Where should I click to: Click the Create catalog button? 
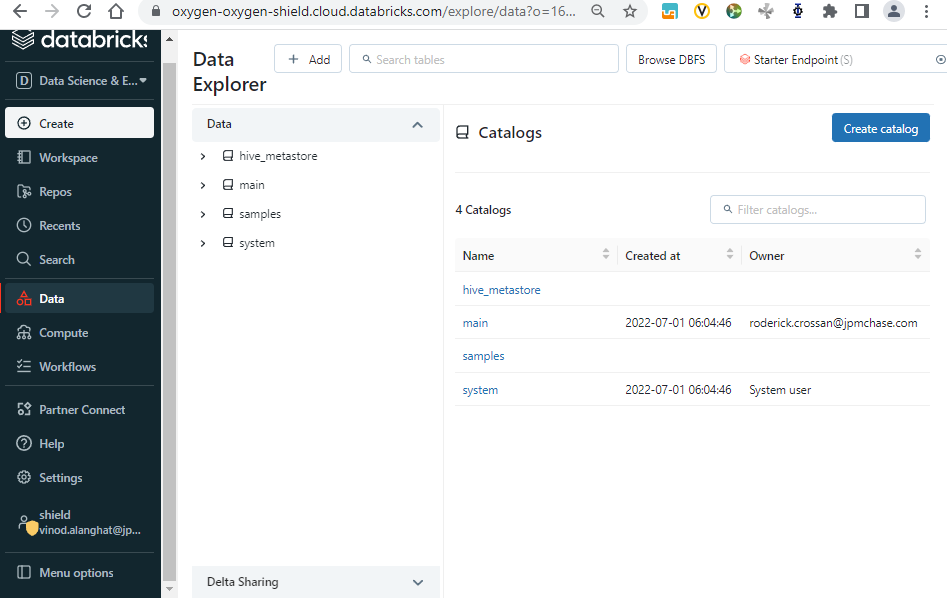(881, 128)
